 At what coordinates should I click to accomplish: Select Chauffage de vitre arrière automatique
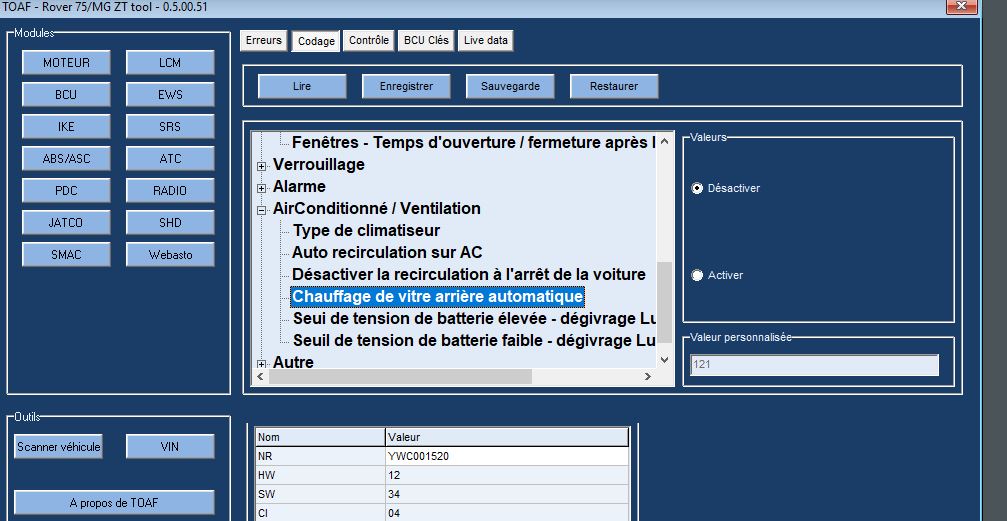tap(437, 297)
